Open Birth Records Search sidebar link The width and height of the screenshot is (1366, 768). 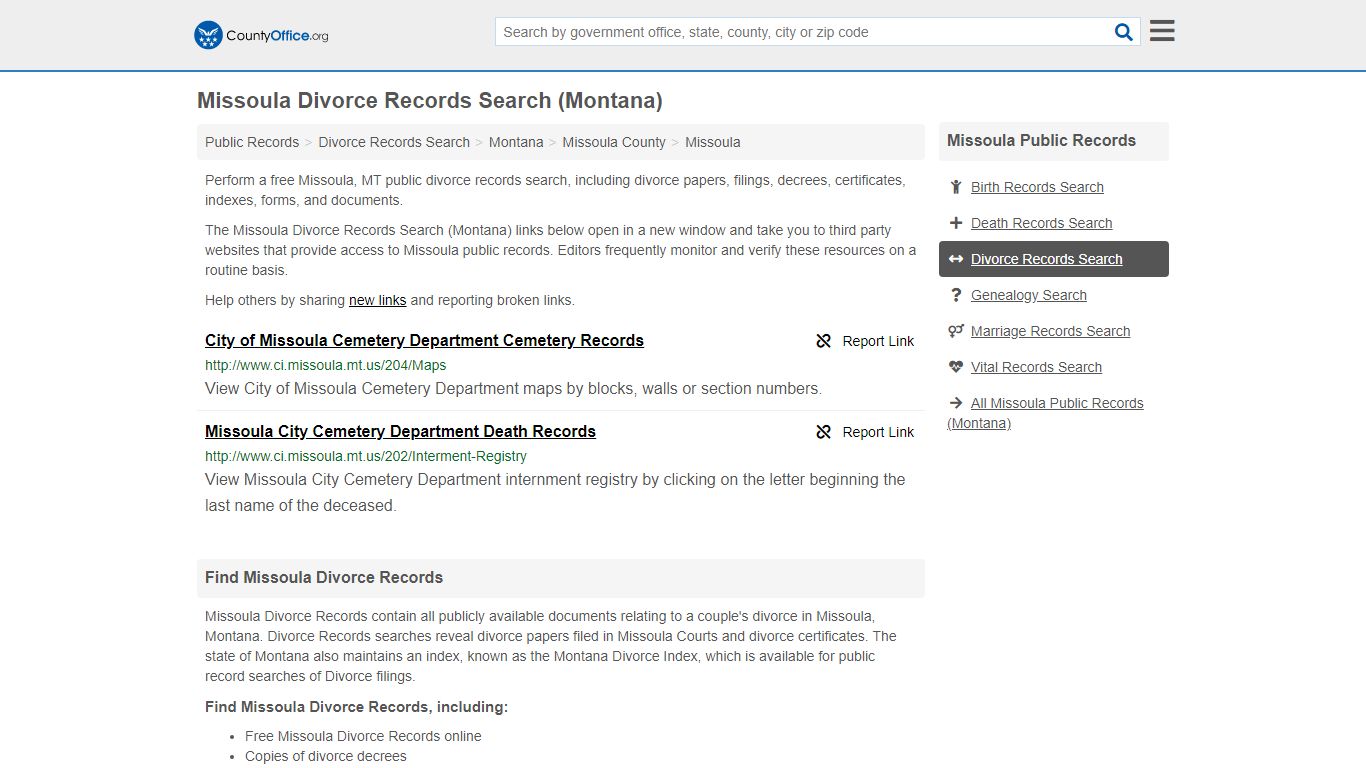[1037, 187]
